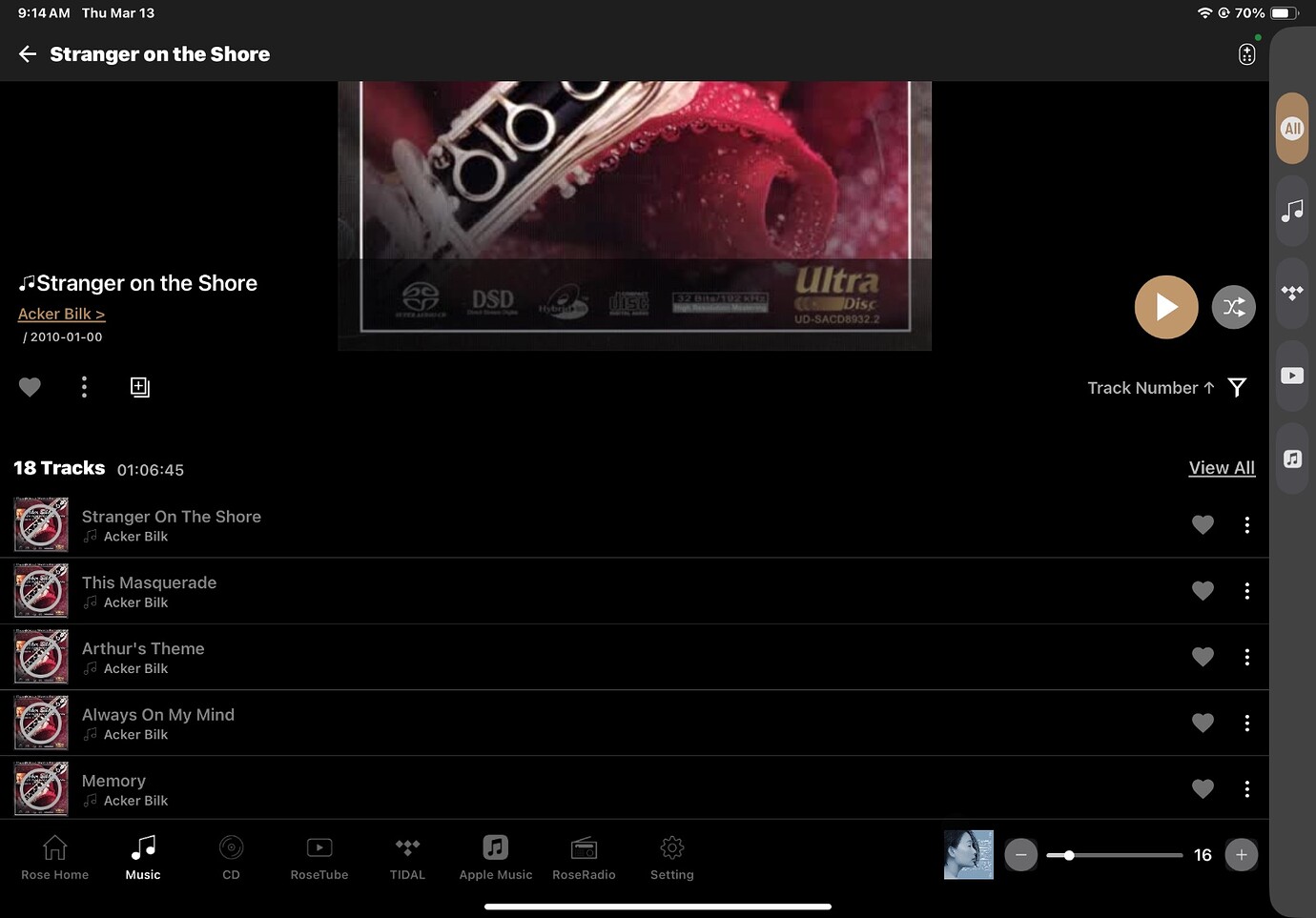The width and height of the screenshot is (1316, 918).
Task: Open now-playing album thumbnail
Action: 969,854
